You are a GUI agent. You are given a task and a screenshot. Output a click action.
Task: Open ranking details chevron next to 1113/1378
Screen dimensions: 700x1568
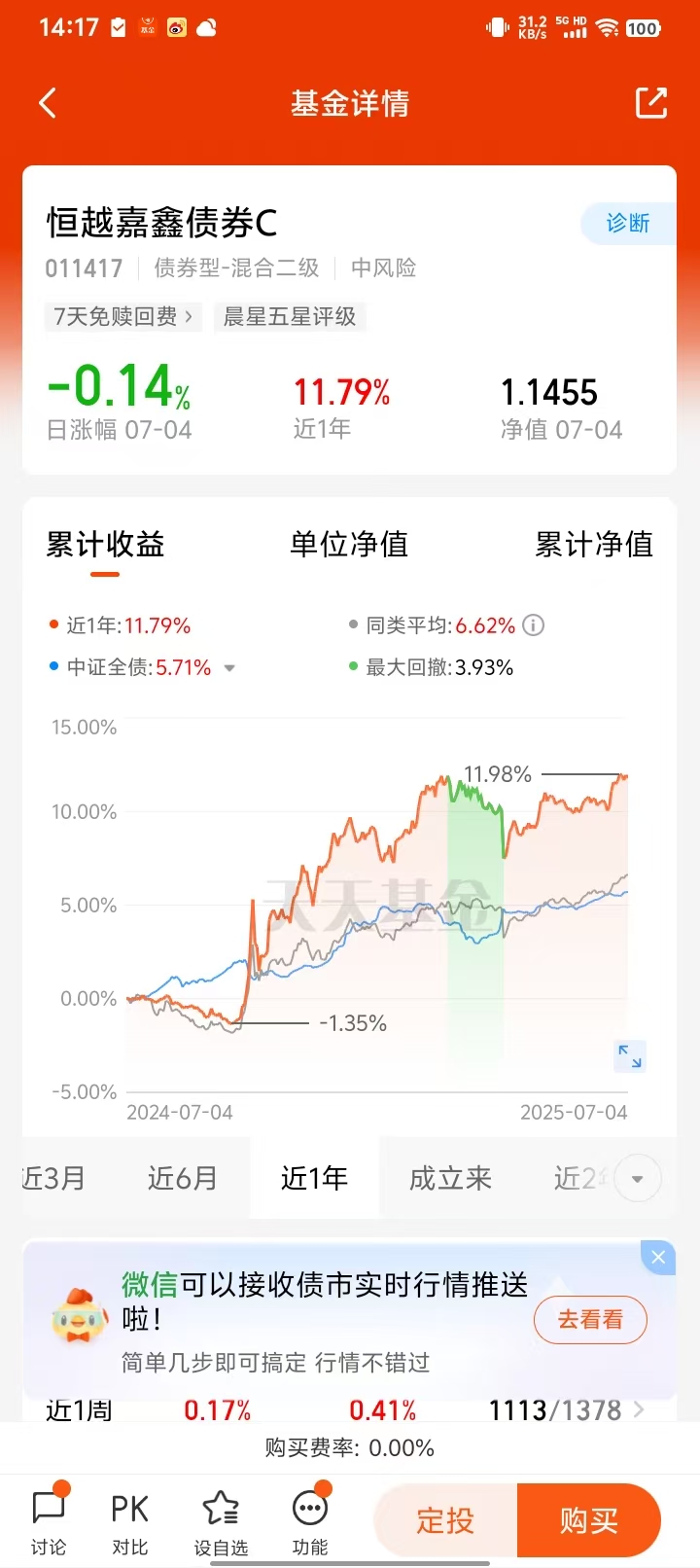639,1409
